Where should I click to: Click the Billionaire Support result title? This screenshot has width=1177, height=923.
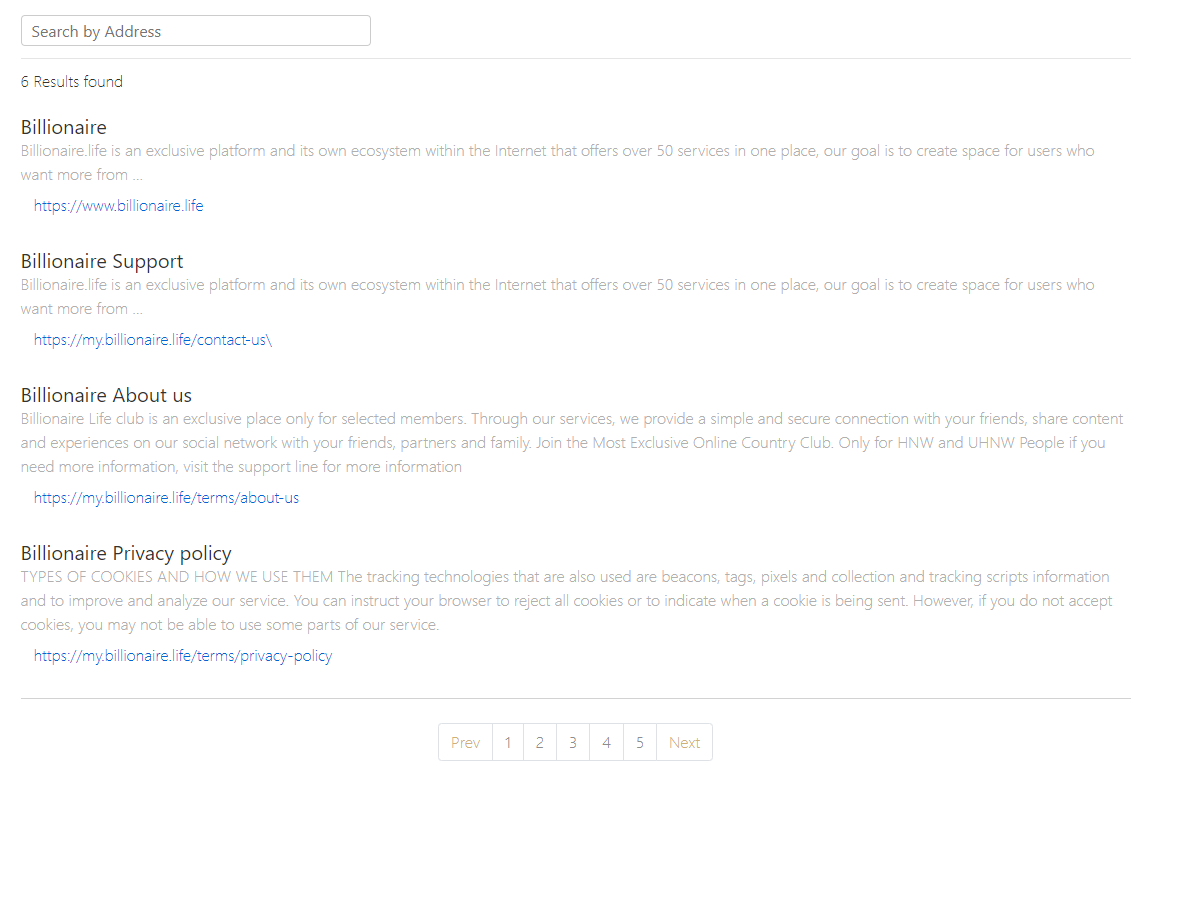102,261
